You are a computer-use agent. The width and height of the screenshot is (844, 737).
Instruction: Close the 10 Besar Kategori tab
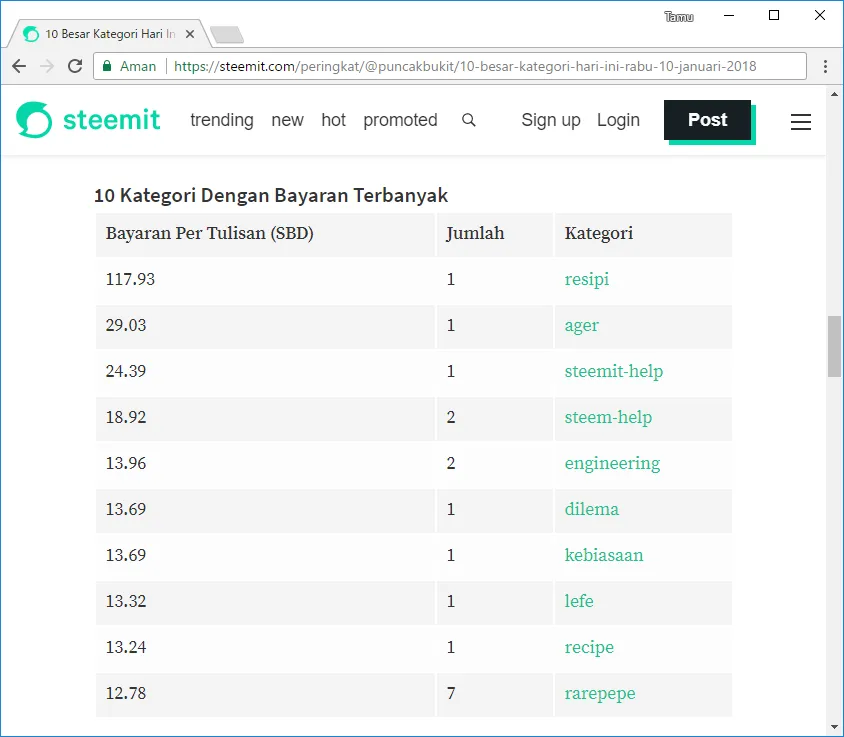point(189,34)
